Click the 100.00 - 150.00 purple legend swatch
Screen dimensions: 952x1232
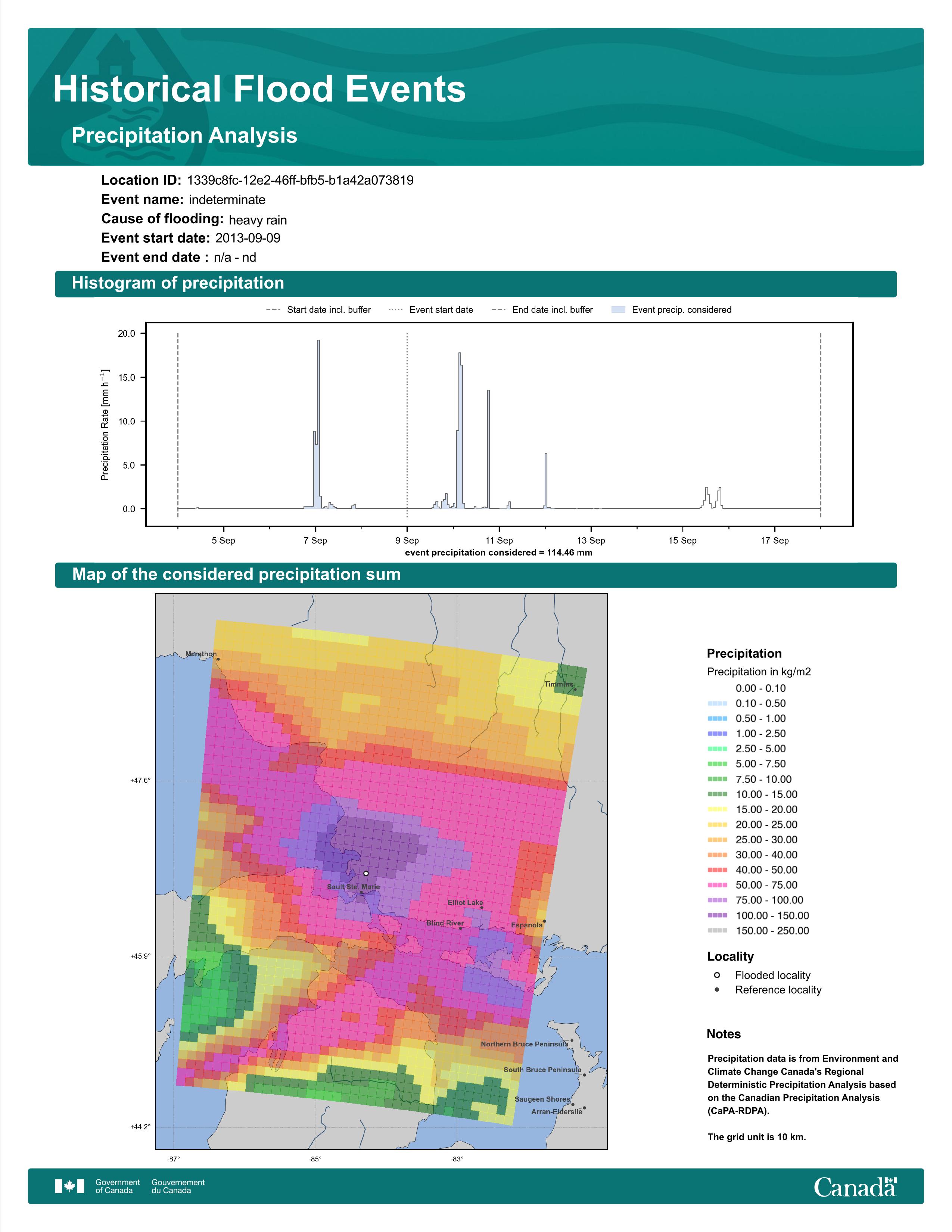(x=717, y=915)
